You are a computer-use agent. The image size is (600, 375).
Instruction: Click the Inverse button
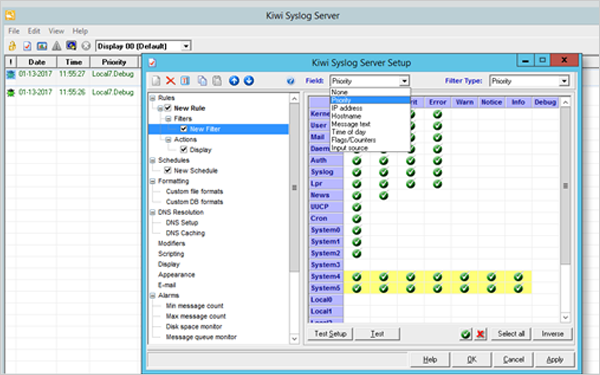(553, 334)
